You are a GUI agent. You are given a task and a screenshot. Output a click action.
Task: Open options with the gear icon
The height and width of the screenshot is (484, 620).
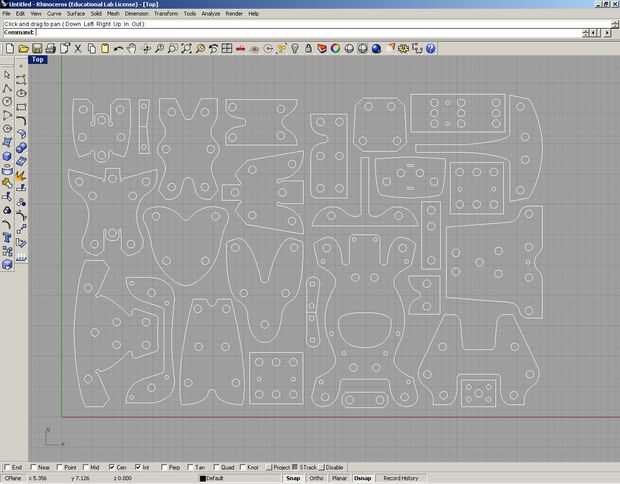coord(403,49)
